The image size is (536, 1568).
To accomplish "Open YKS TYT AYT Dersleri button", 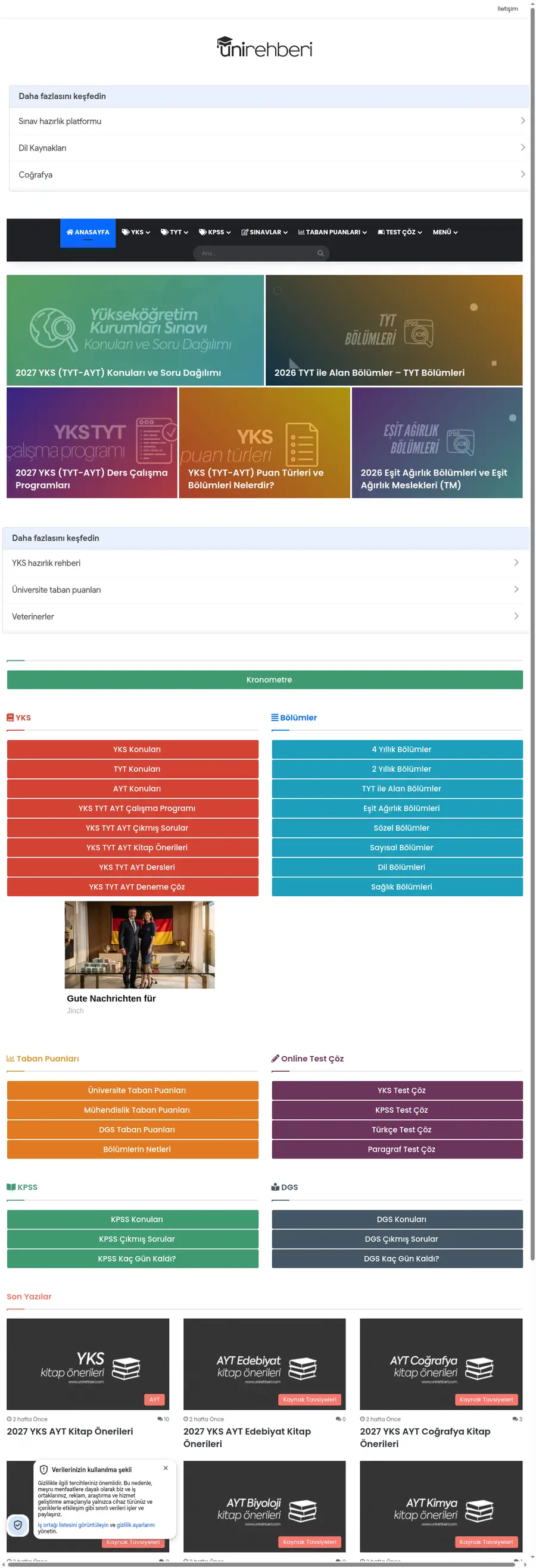I will pyautogui.click(x=133, y=868).
